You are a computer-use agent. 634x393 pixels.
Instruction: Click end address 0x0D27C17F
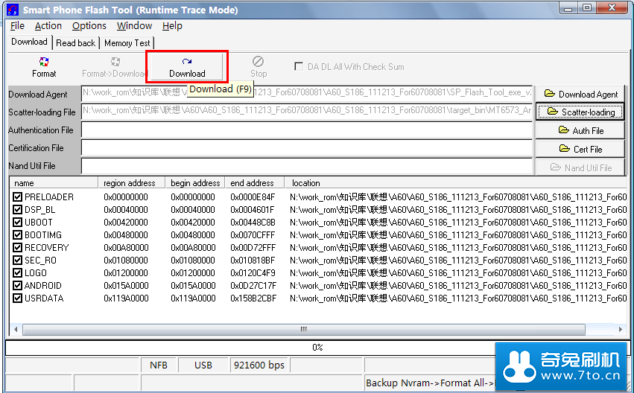point(254,285)
